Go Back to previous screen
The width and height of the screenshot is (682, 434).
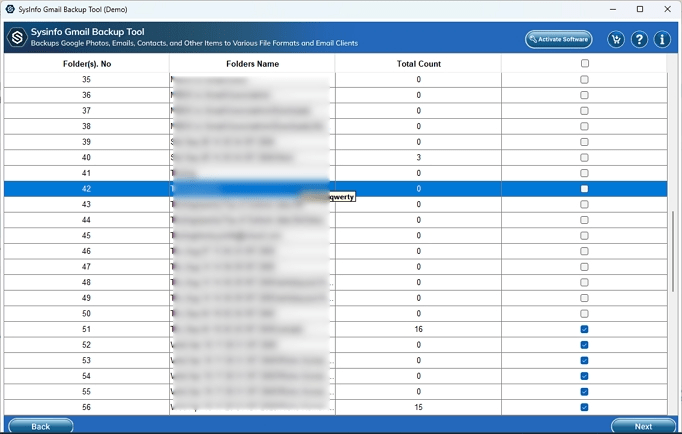[40, 426]
